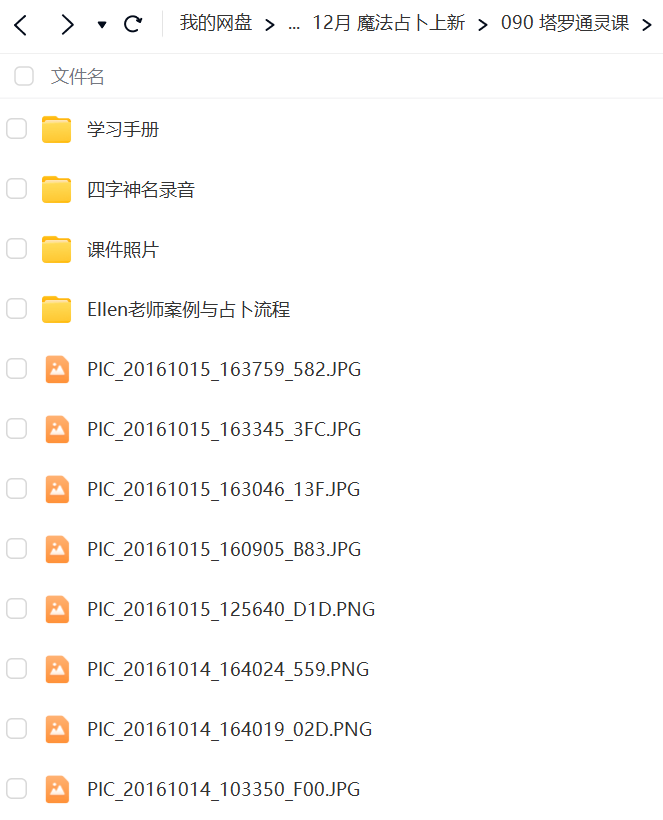Navigate to 12月 魔法占卜上新 breadcrumb
Viewport: 663px width, 820px height.
(388, 23)
